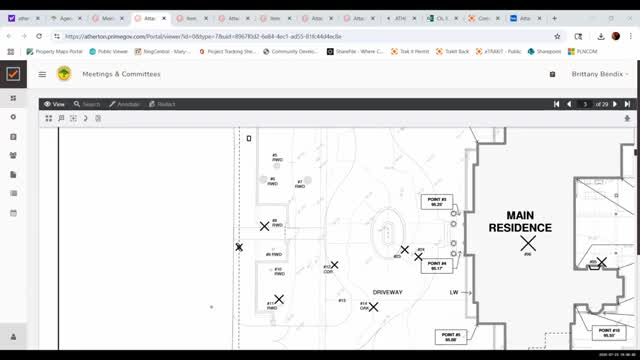Open the Property Maps Portal bookmark
Viewport: 640px width, 360px height.
point(54,51)
